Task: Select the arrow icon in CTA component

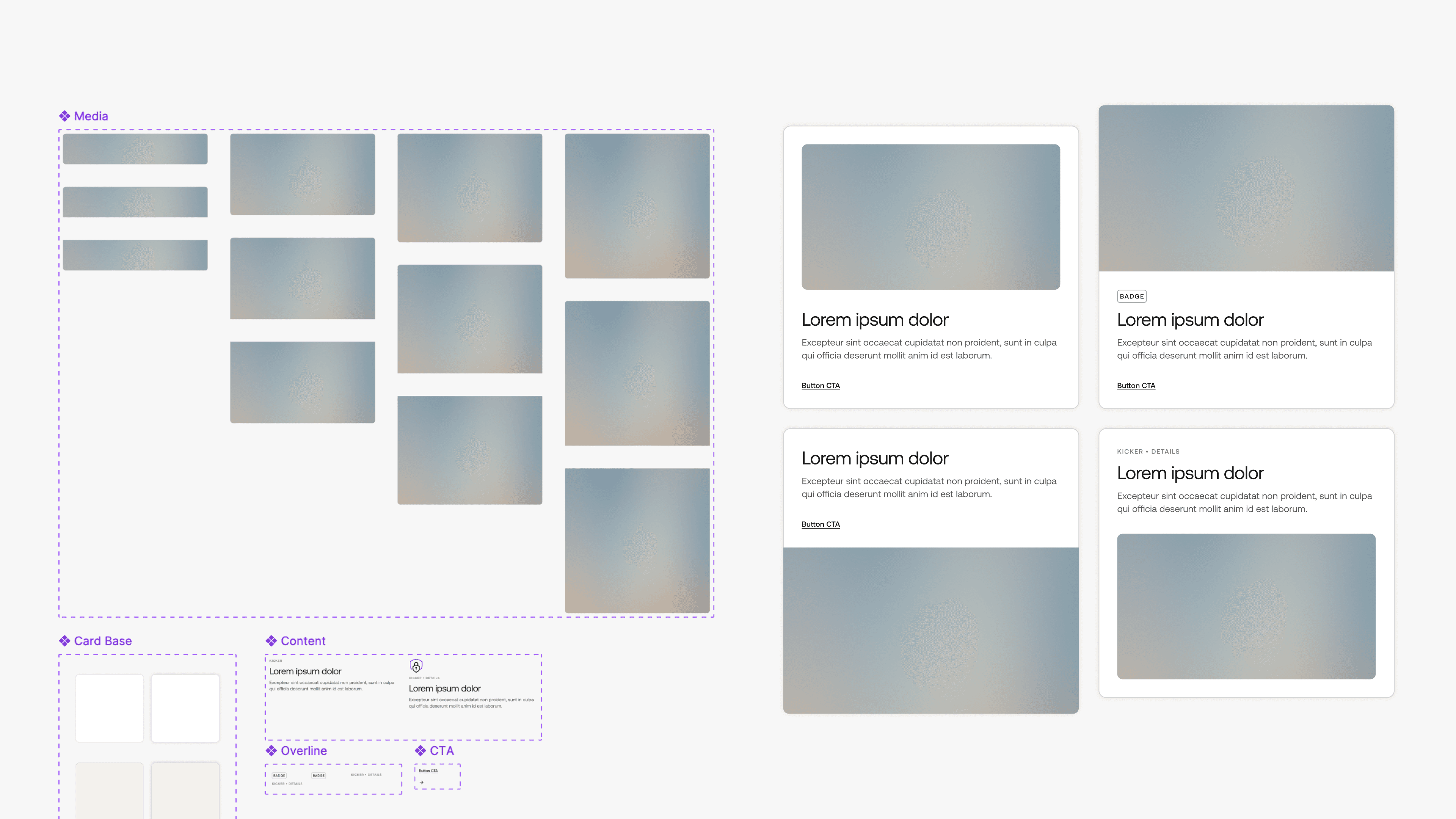Action: 422,782
